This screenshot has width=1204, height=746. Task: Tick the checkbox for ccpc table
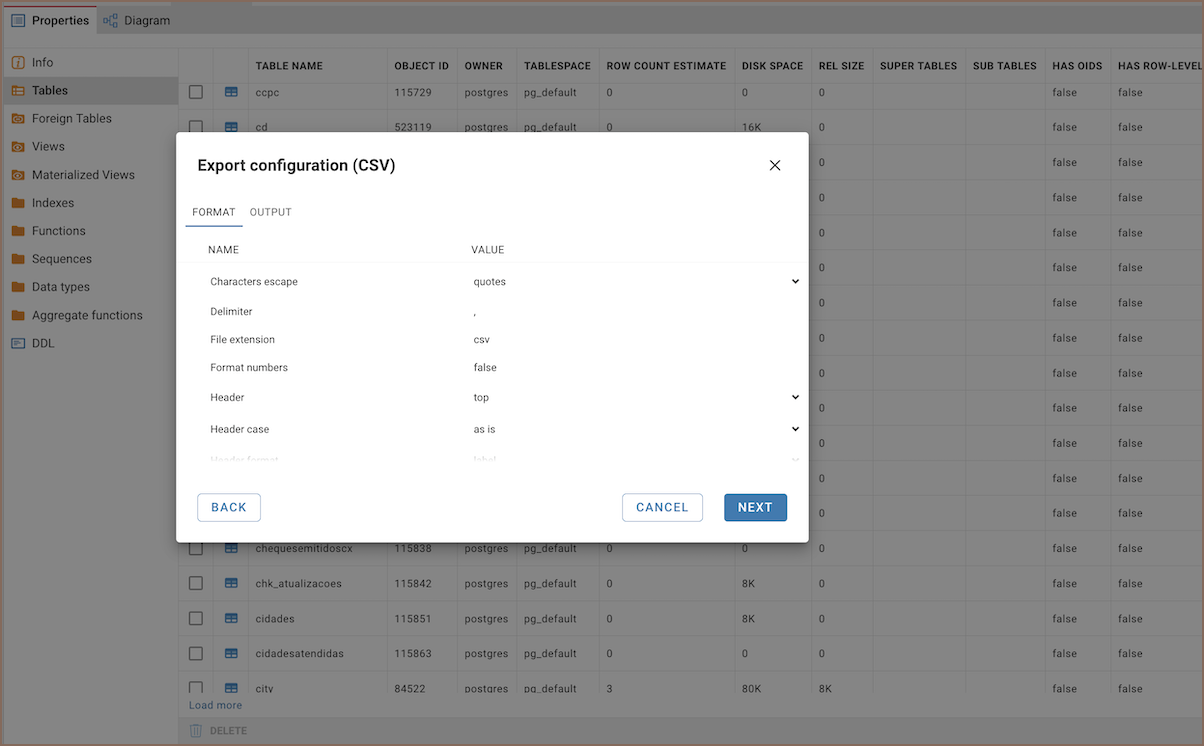pos(196,92)
